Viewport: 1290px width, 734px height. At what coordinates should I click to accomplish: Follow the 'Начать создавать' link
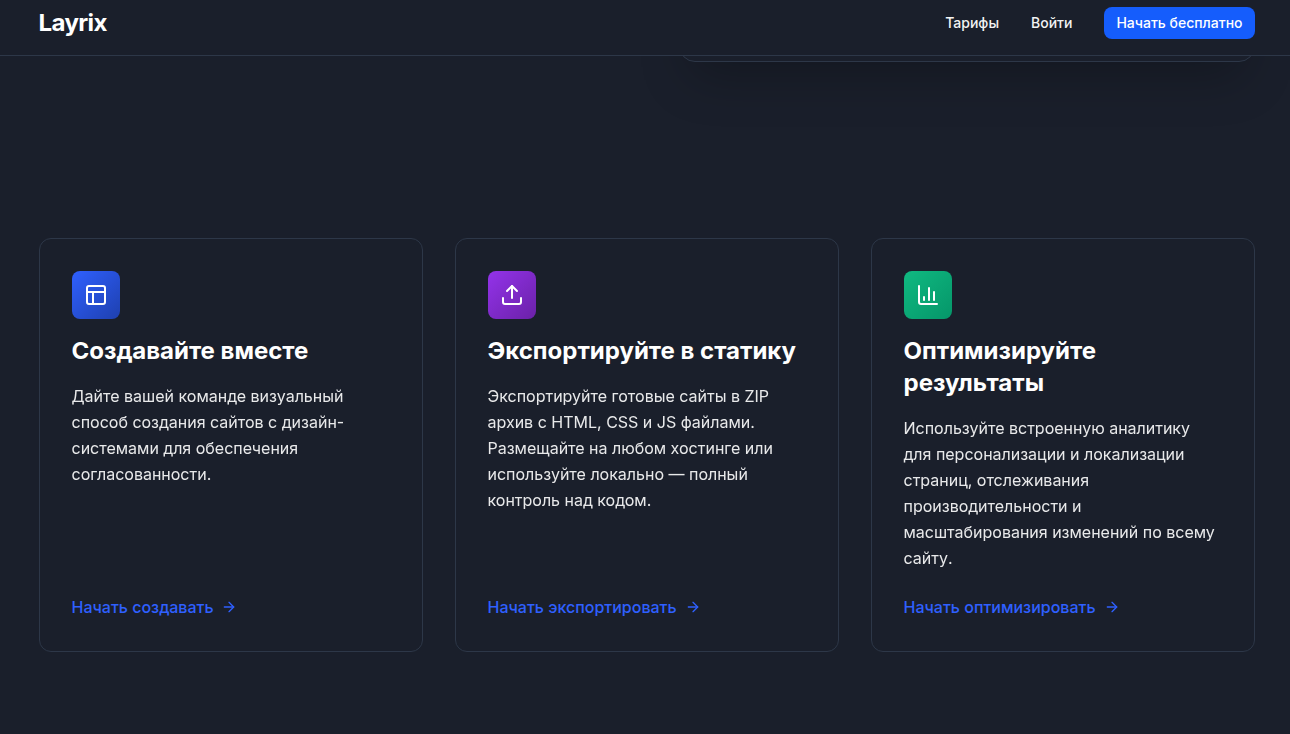click(142, 607)
